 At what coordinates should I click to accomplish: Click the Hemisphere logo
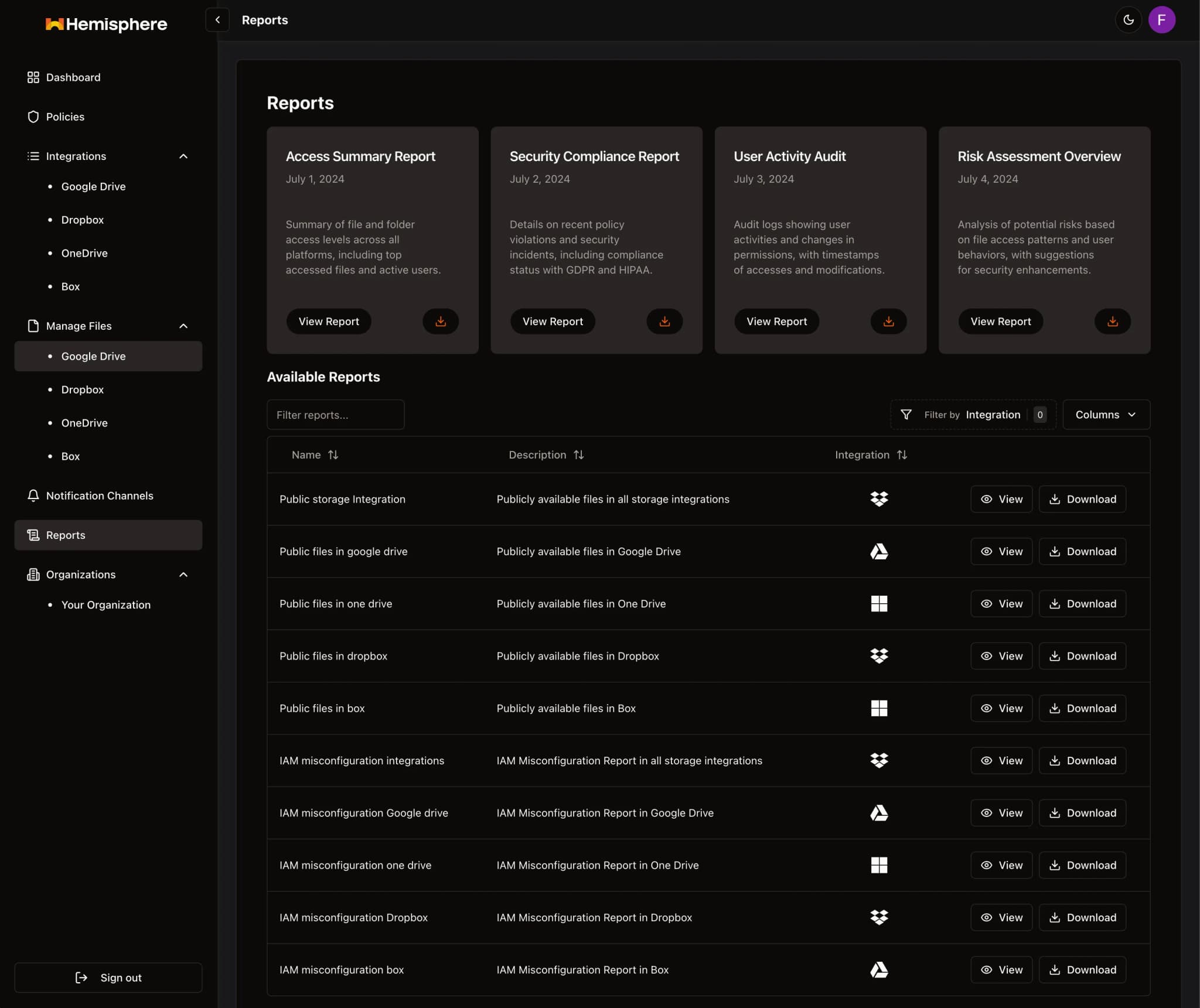(x=106, y=24)
